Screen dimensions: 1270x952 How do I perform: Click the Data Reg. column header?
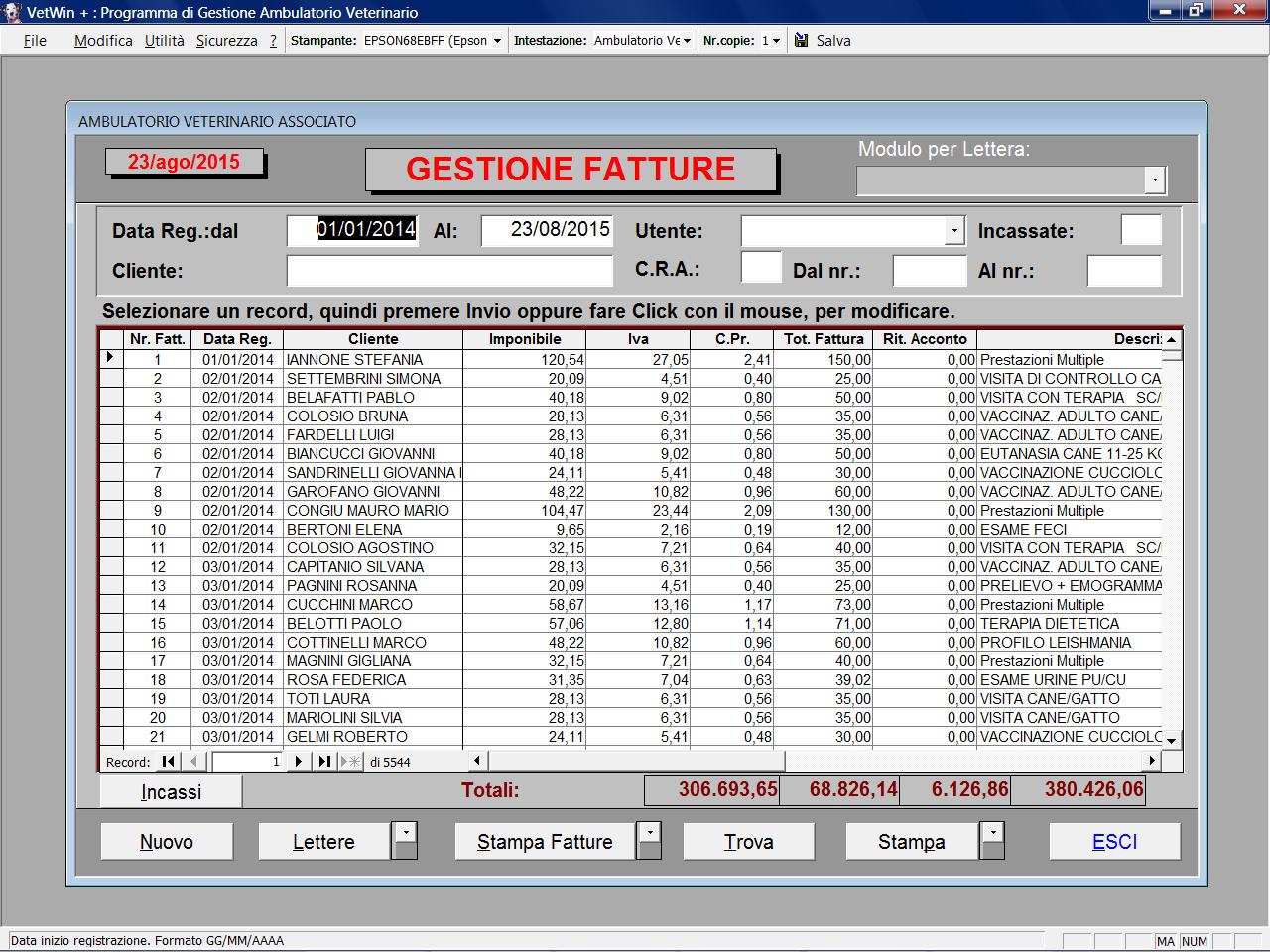coord(237,339)
